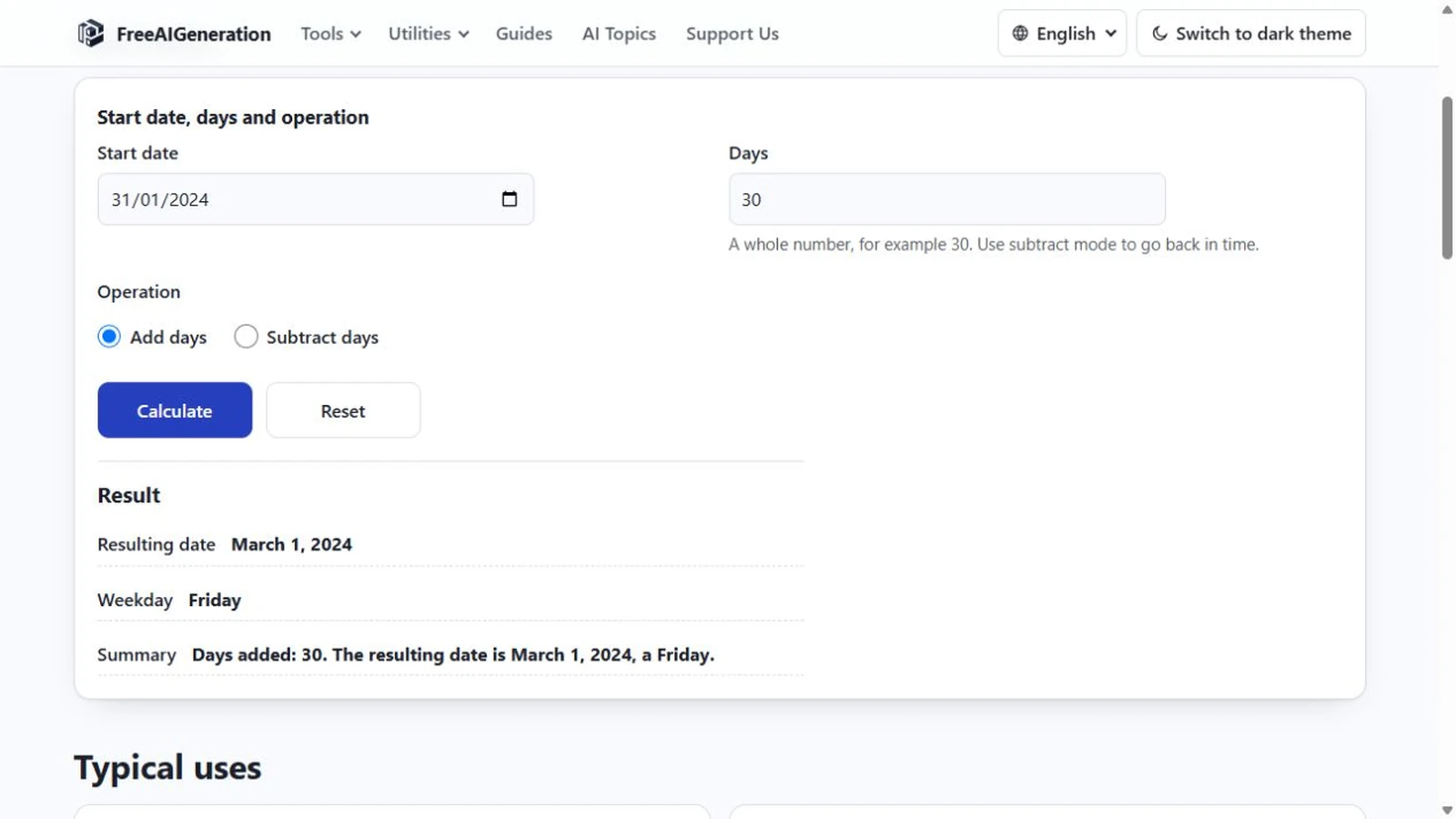Click the Calculate button
This screenshot has width=1456, height=819.
tap(175, 410)
